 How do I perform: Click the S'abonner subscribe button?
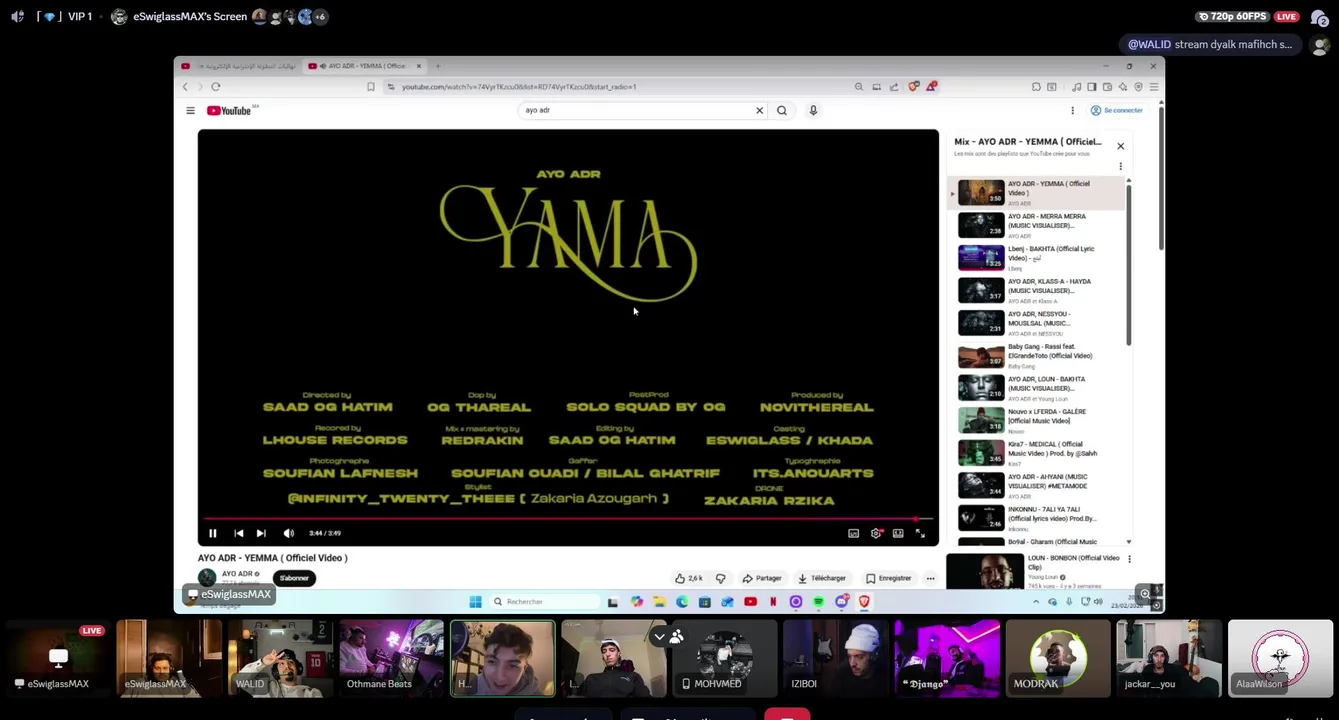pos(294,578)
